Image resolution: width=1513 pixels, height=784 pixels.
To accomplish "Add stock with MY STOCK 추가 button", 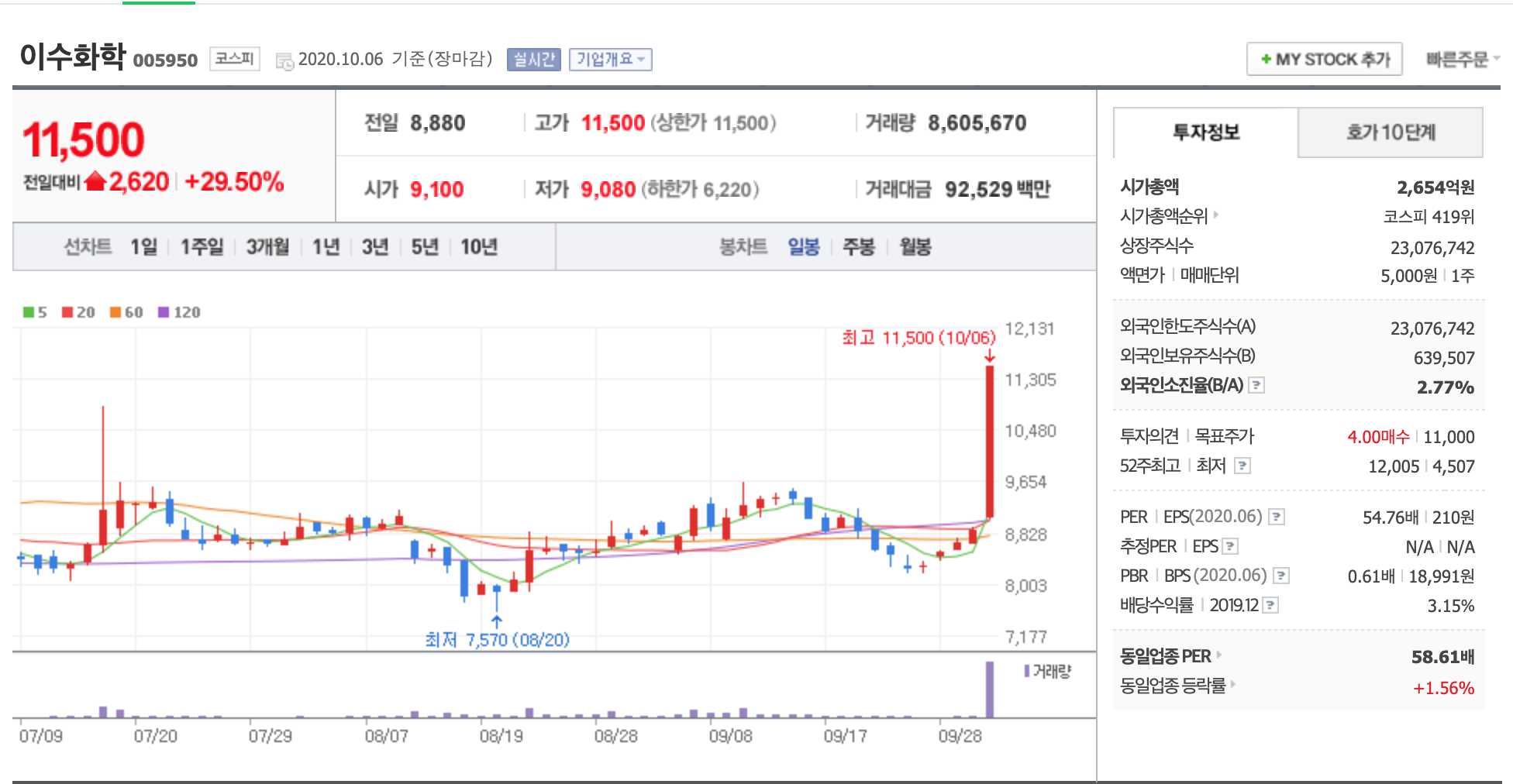I will (1325, 59).
